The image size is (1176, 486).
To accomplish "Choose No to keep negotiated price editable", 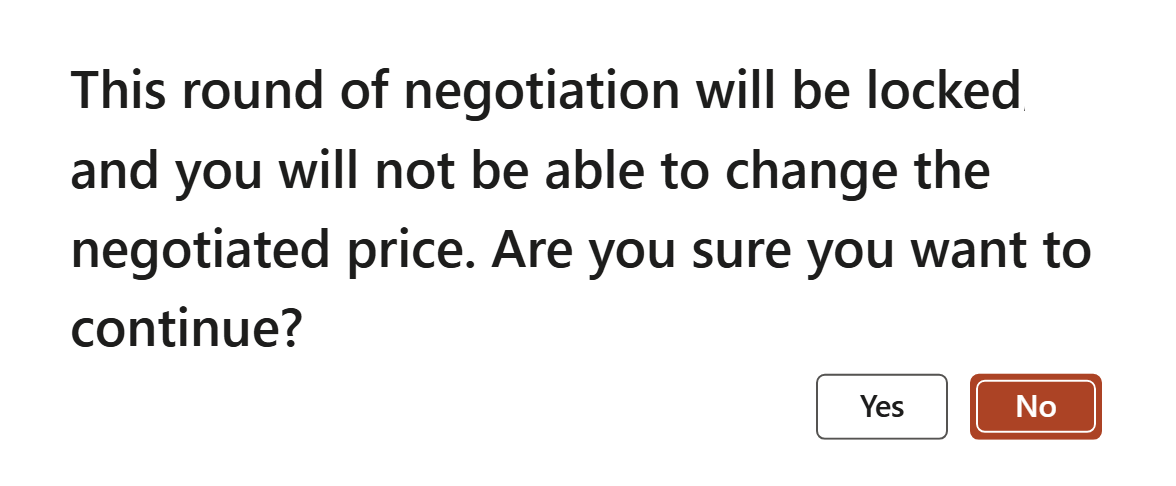I will coord(1036,406).
